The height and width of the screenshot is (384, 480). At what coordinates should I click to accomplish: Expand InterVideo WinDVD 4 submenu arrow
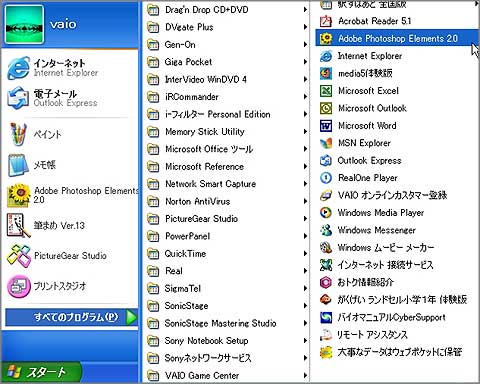(305, 79)
